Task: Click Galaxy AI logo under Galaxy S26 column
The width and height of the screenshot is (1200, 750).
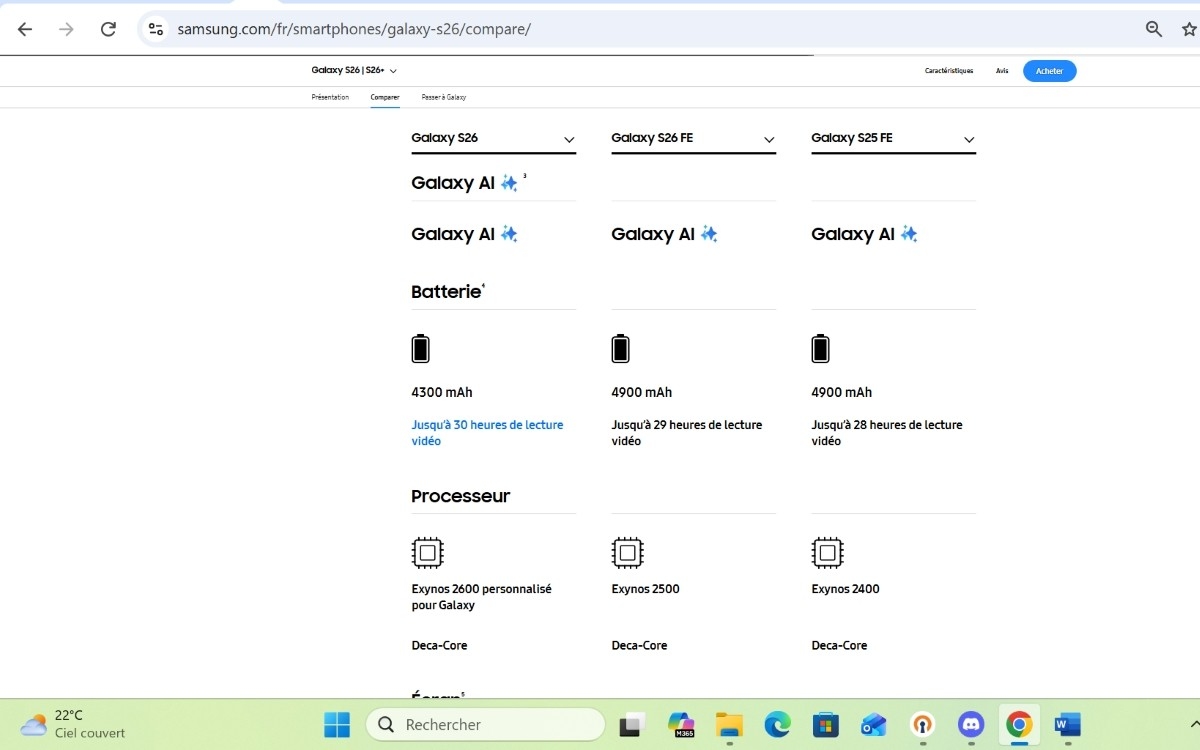Action: 465,234
